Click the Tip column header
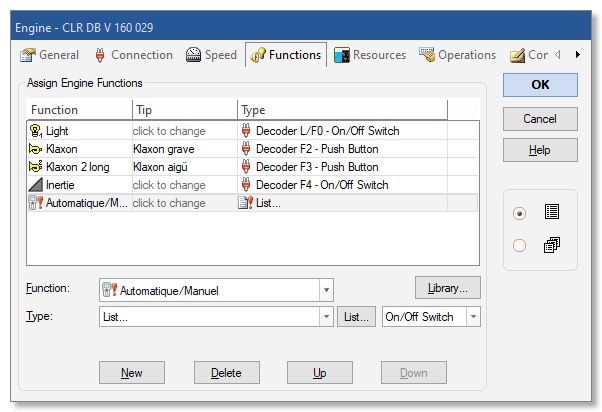This screenshot has width=602, height=412. click(184, 110)
